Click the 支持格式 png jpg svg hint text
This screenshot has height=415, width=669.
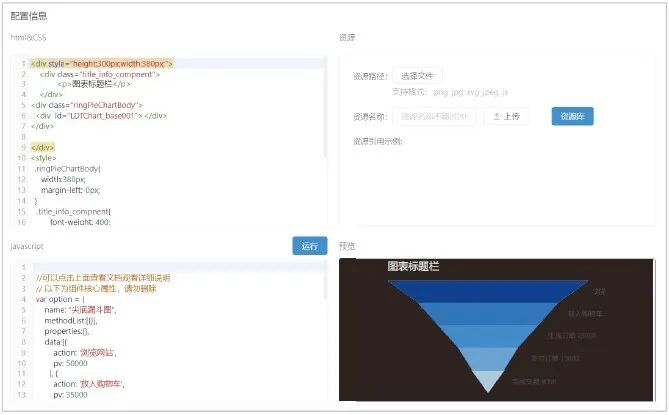point(450,92)
